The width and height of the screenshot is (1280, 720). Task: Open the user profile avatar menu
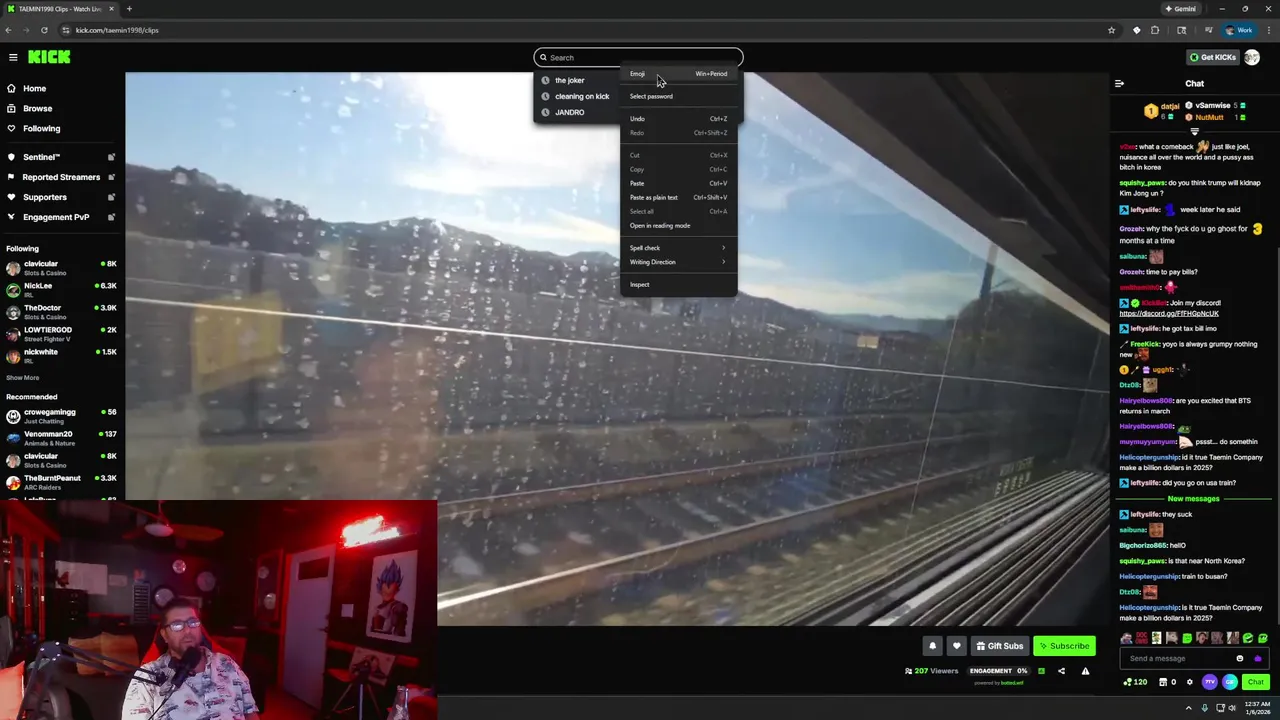click(x=1252, y=57)
